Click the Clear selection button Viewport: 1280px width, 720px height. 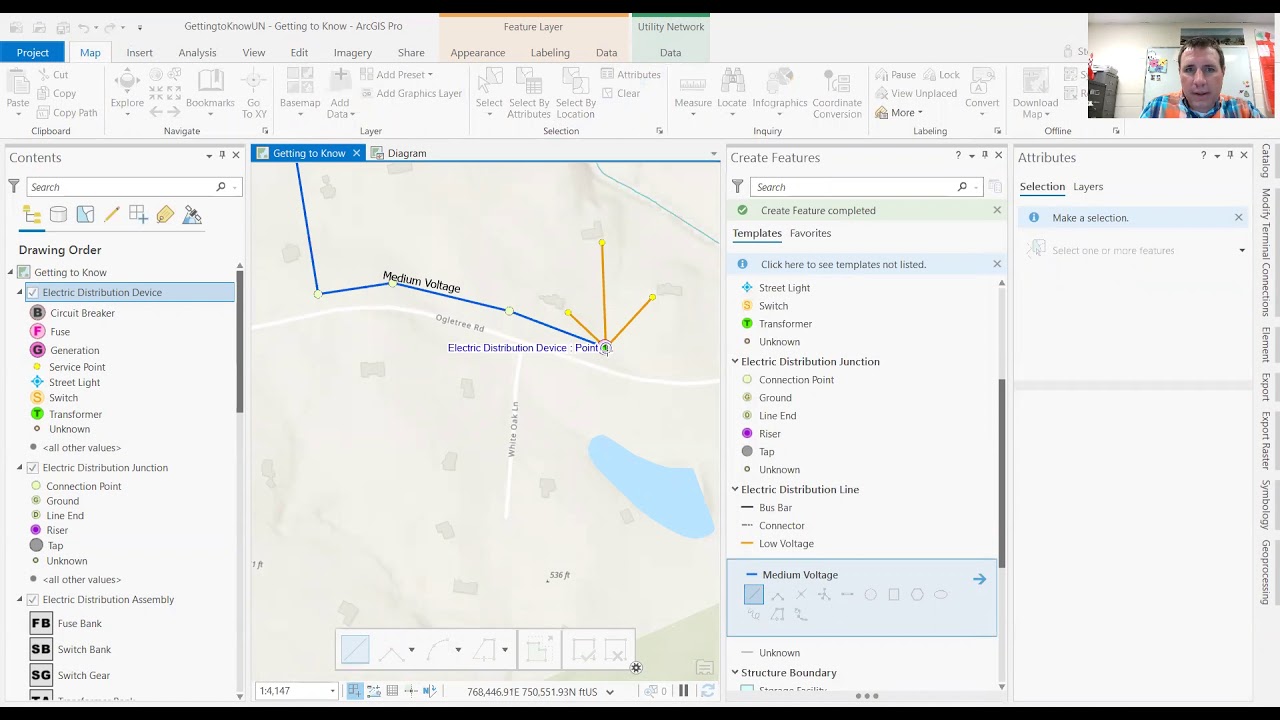point(620,94)
